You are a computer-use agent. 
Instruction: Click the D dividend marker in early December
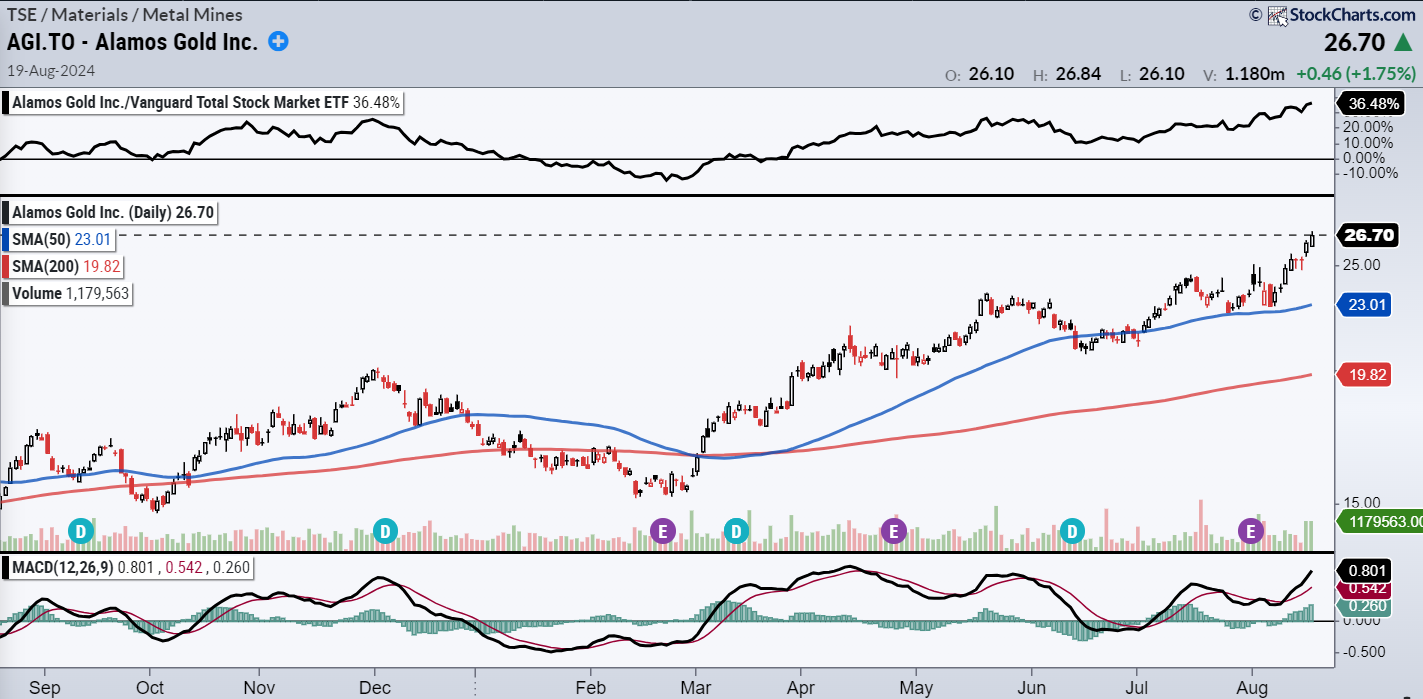click(x=385, y=530)
